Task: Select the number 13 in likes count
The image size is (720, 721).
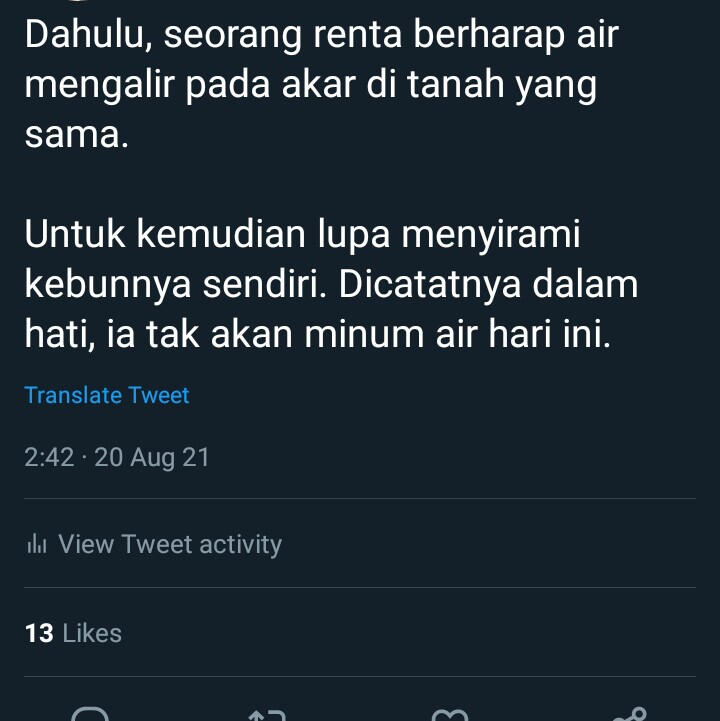Action: click(39, 633)
